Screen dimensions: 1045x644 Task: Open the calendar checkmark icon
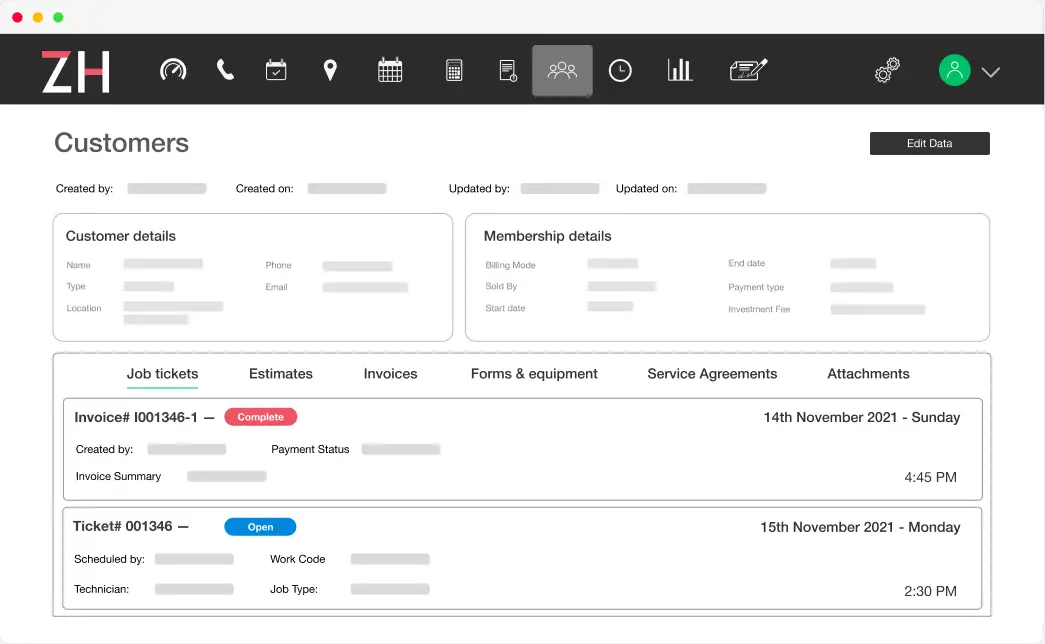click(276, 70)
